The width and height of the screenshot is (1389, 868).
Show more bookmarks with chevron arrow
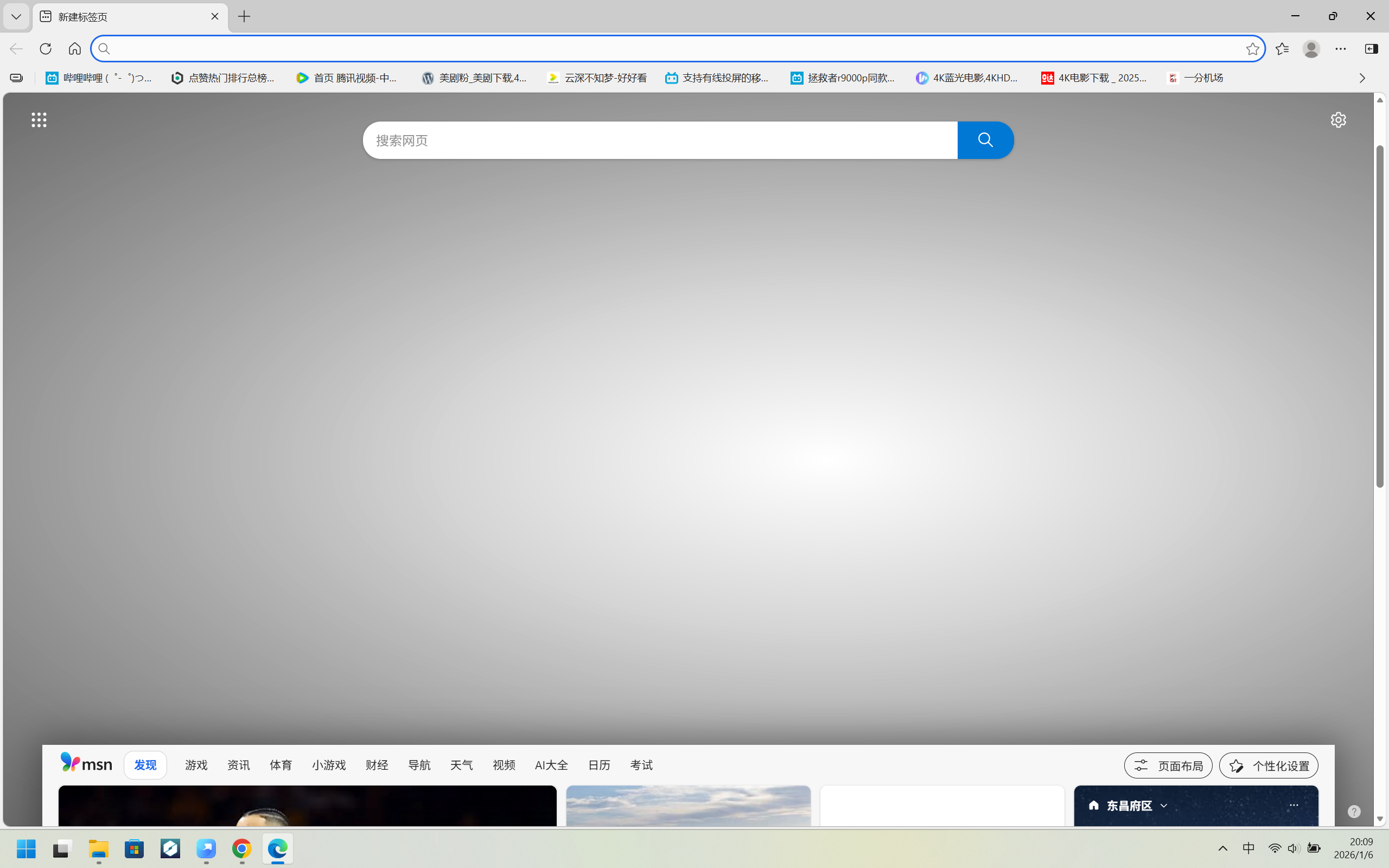[x=1362, y=78]
